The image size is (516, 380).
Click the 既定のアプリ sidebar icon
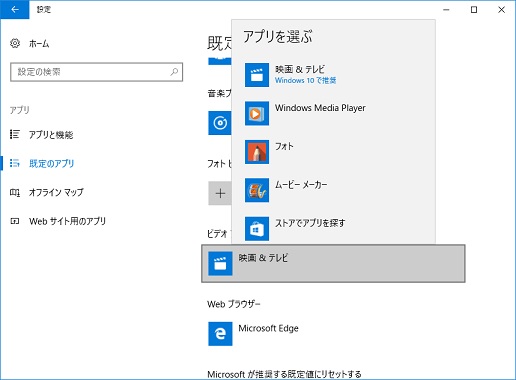[x=15, y=163]
